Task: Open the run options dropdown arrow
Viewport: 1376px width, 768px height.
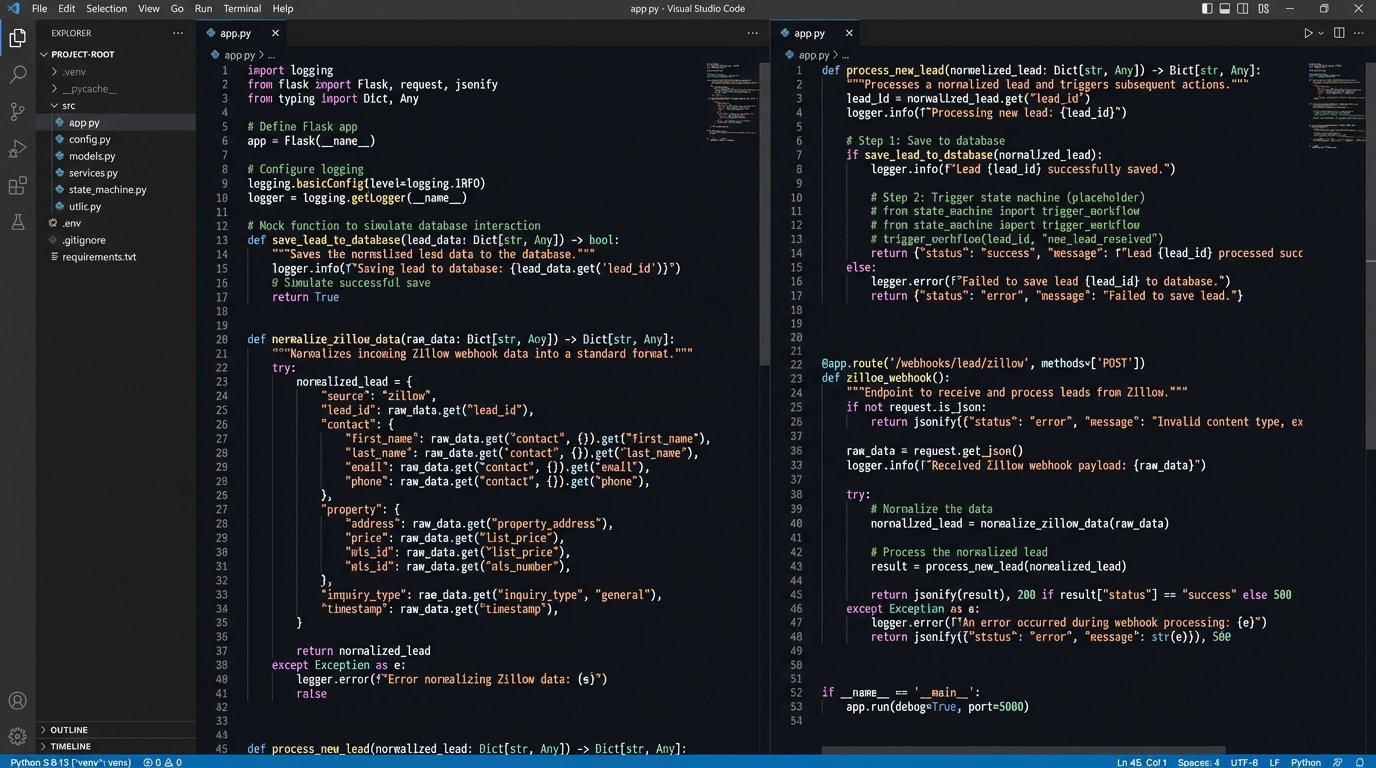Action: pyautogui.click(x=1321, y=33)
